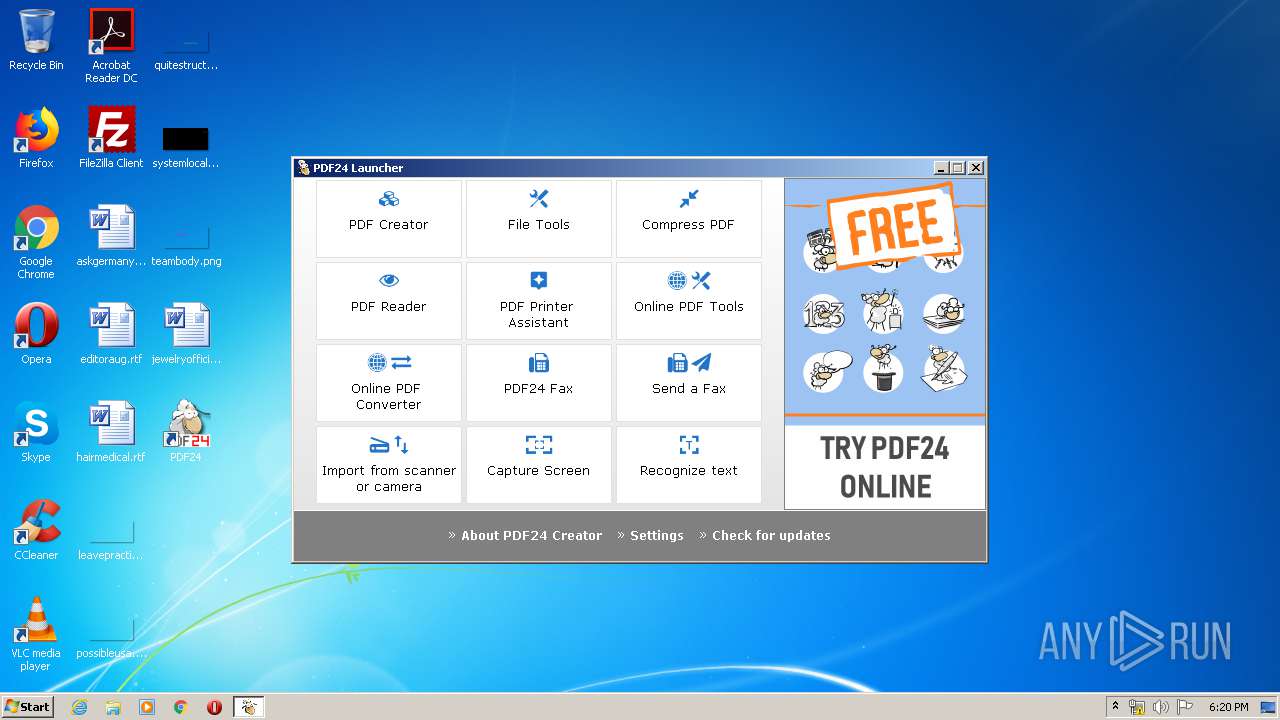
Task: Maximize the PDF24 Launcher window
Action: [x=958, y=168]
